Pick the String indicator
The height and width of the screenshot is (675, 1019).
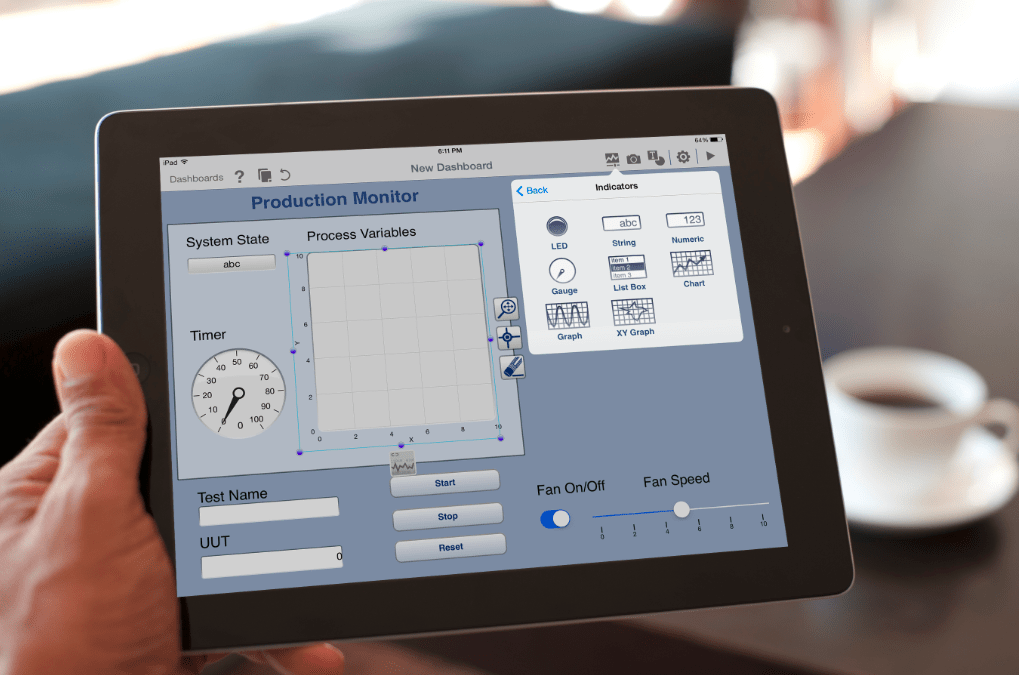tap(622, 222)
